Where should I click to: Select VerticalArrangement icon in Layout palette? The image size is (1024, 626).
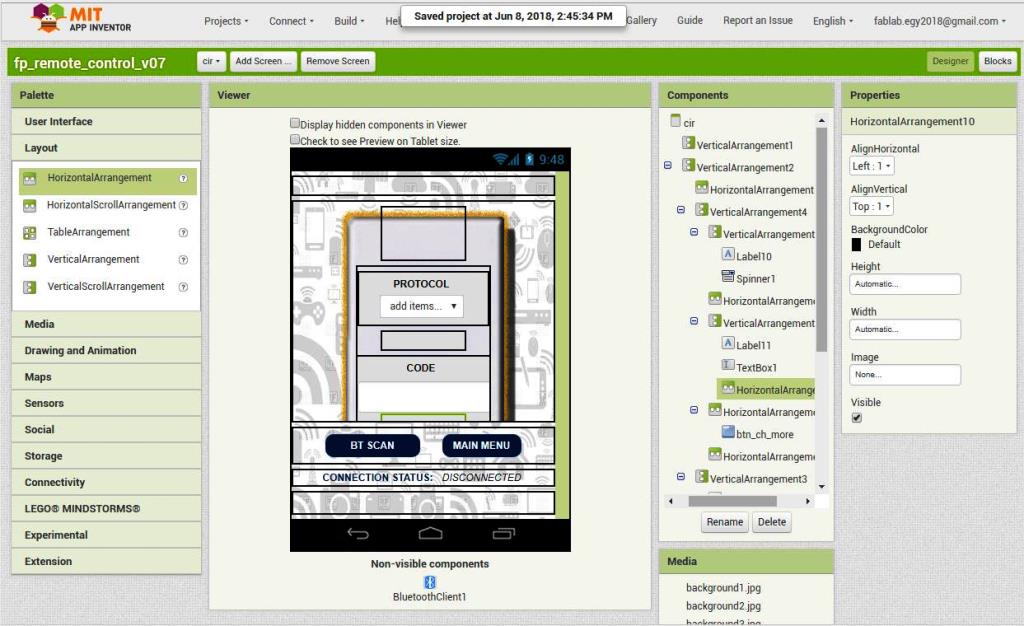pos(29,260)
